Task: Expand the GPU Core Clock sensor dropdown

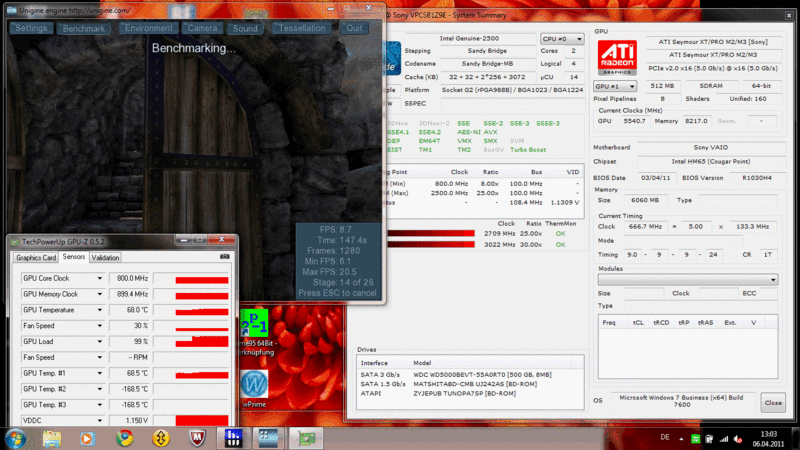Action: [99, 278]
